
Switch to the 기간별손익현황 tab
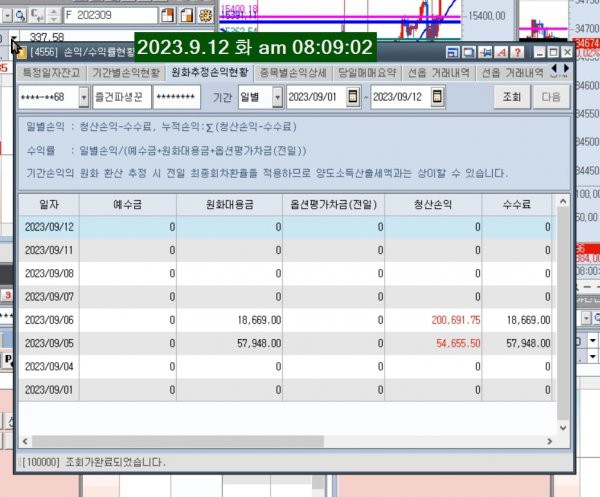pos(126,73)
